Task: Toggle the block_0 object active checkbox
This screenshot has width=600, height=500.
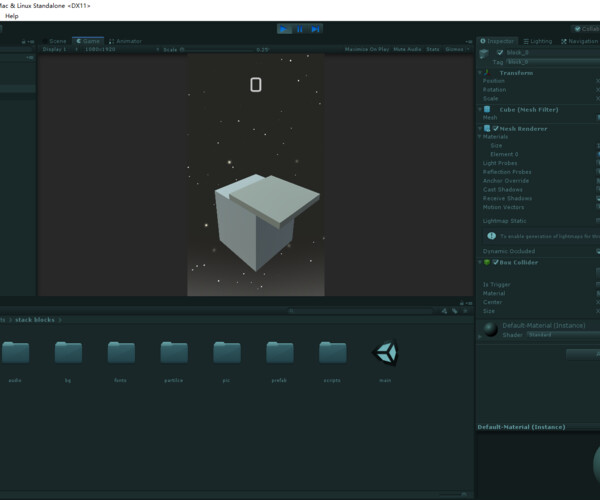Action: [x=500, y=52]
